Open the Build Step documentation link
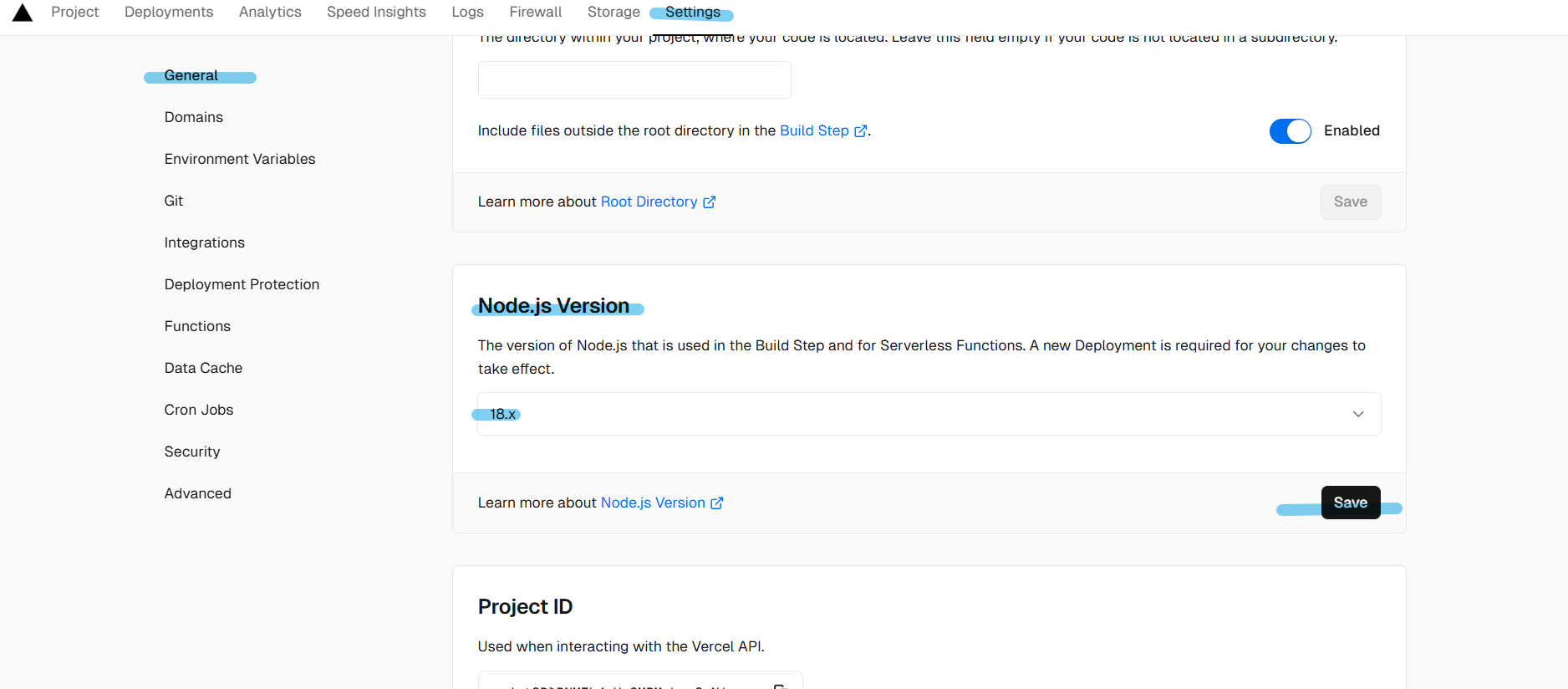Image resolution: width=1568 pixels, height=689 pixels. coord(814,131)
